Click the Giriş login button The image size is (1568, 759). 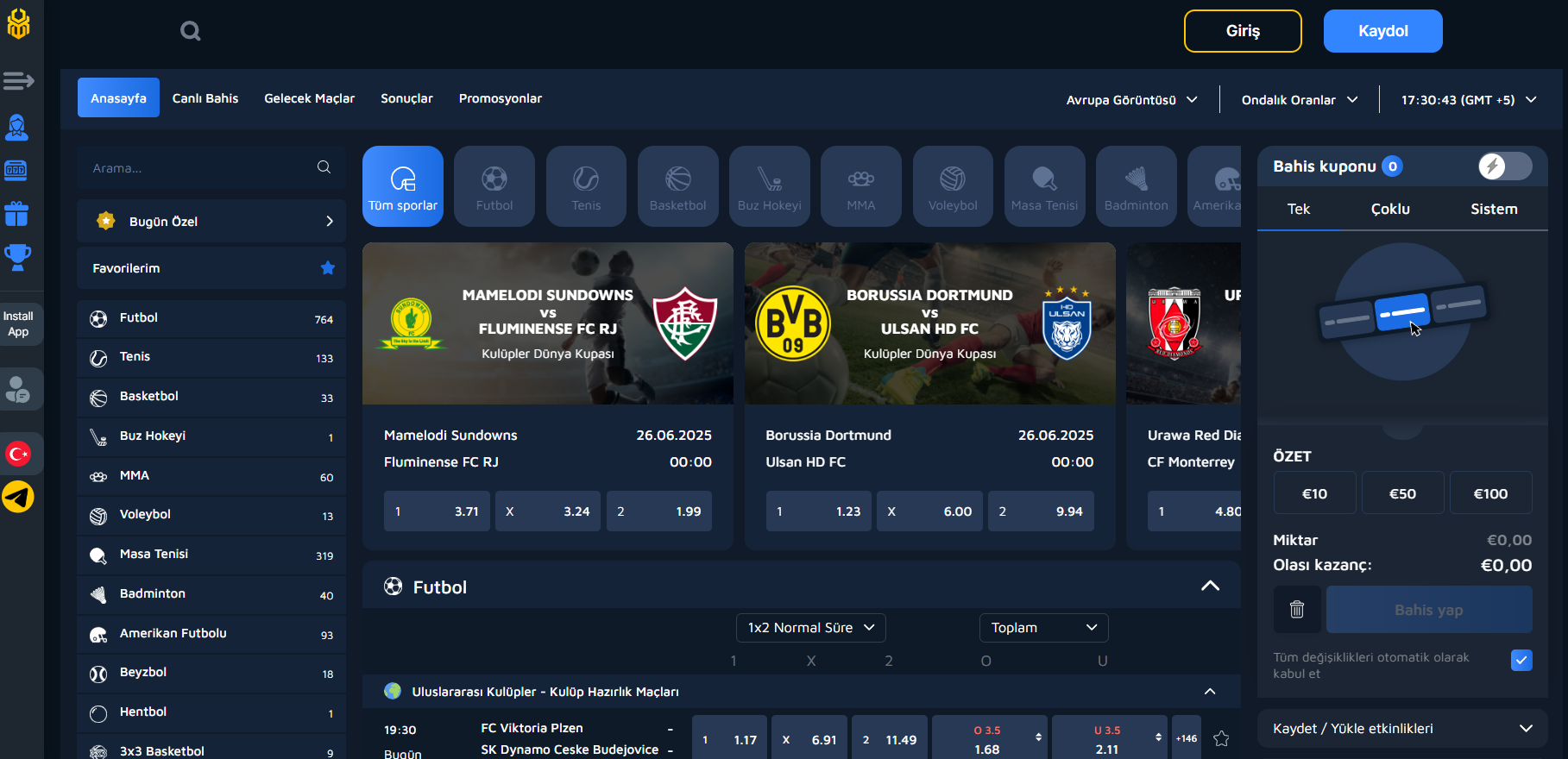[1243, 31]
